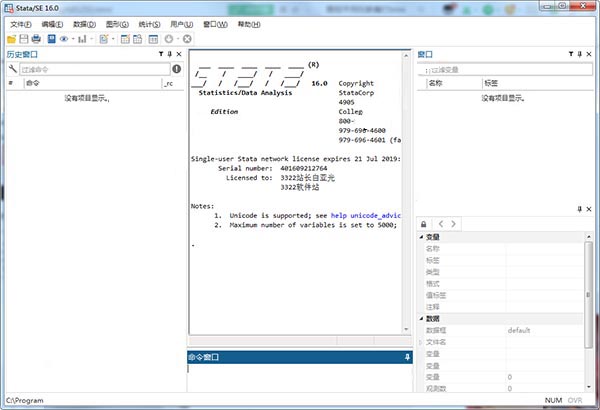
Task: Toggle the pin on the command window
Action: pyautogui.click(x=406, y=357)
